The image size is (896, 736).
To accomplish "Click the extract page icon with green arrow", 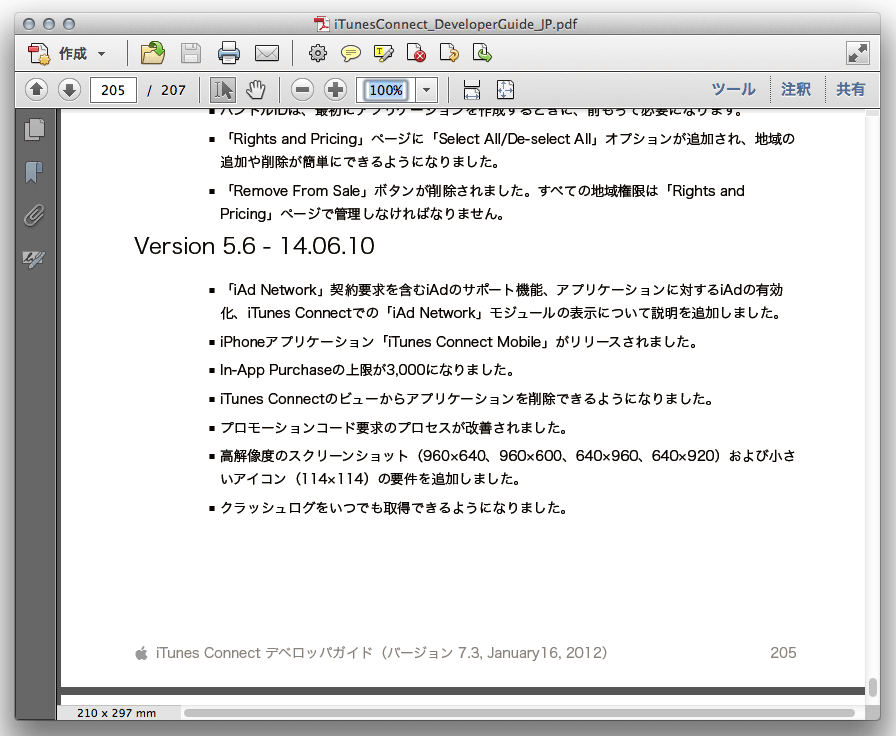I will [483, 53].
